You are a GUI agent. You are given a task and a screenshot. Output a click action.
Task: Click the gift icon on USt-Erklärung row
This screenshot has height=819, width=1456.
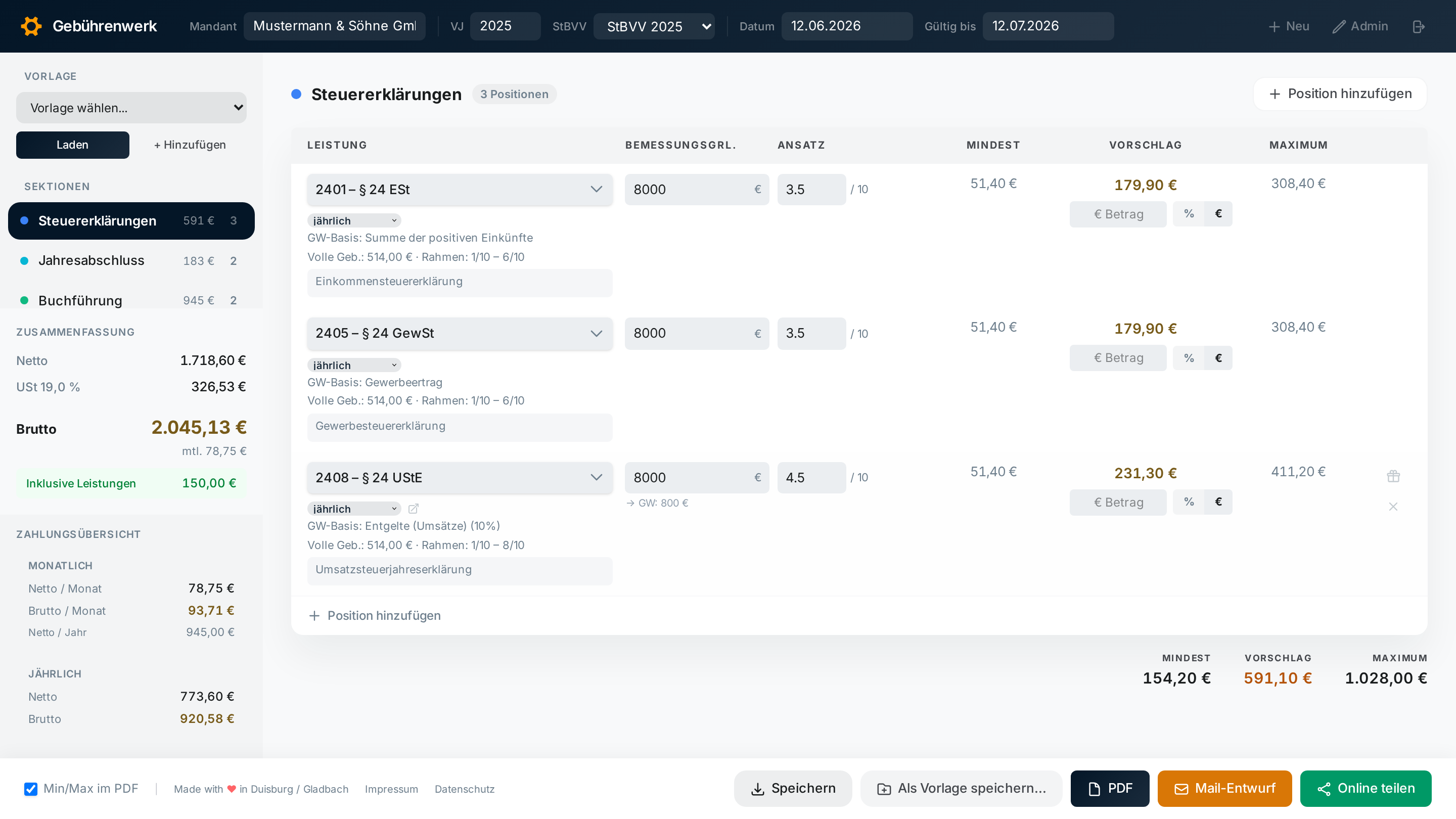click(1393, 476)
